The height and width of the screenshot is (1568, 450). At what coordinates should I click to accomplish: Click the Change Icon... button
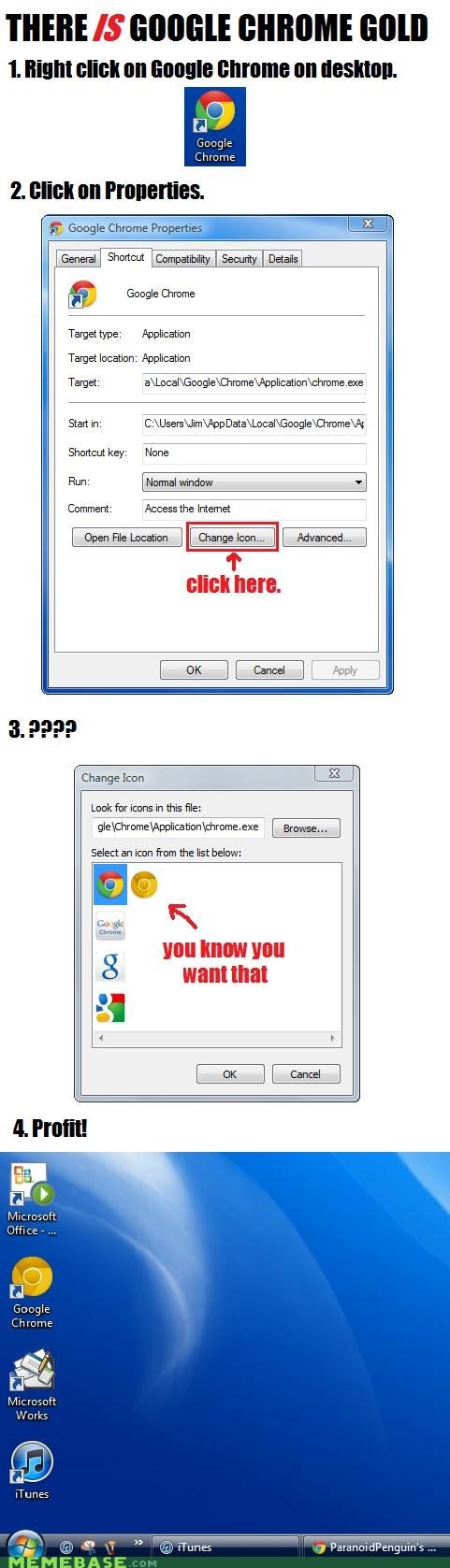click(232, 538)
